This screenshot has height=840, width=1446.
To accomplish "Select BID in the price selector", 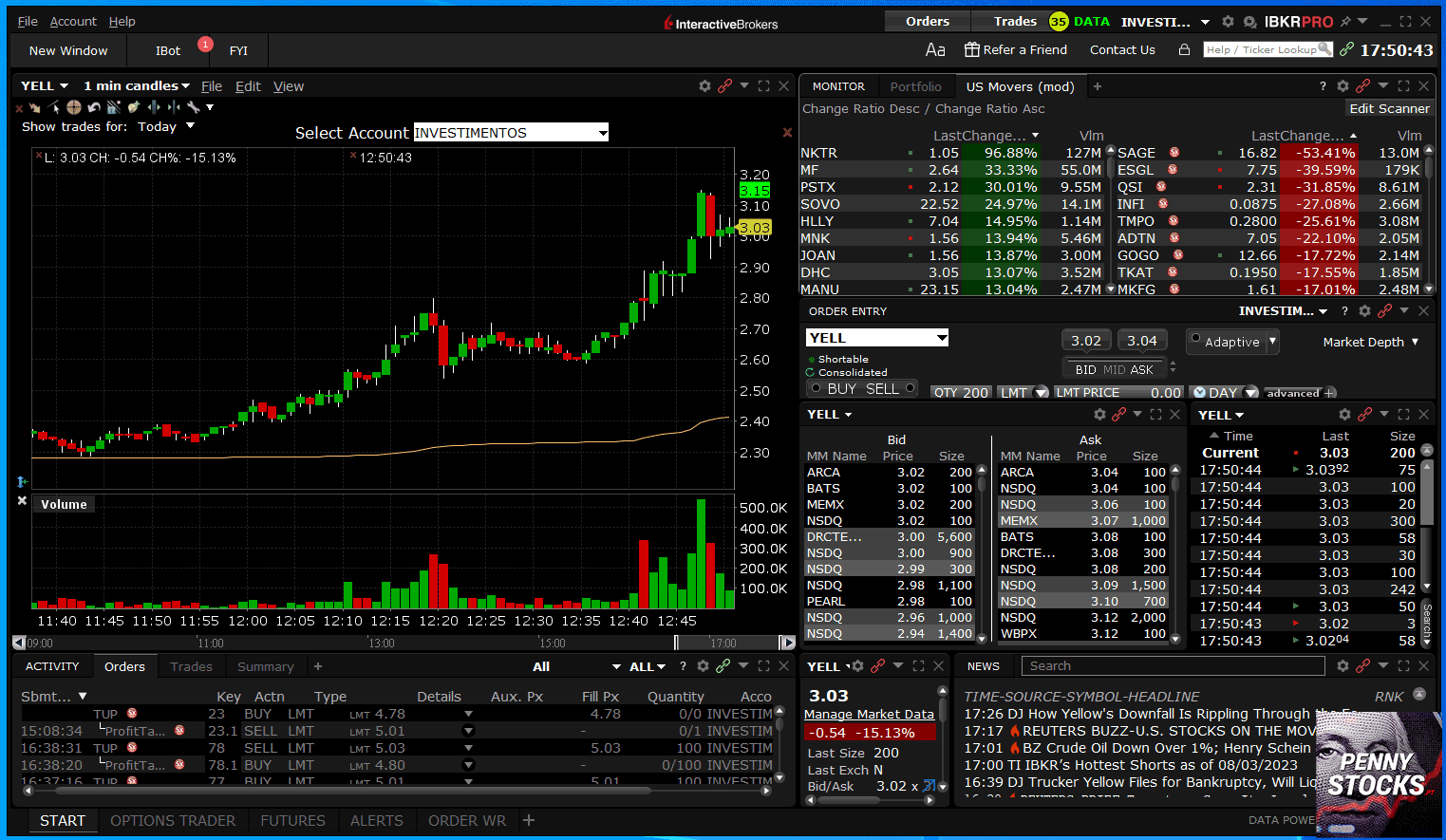I will pos(1086,369).
